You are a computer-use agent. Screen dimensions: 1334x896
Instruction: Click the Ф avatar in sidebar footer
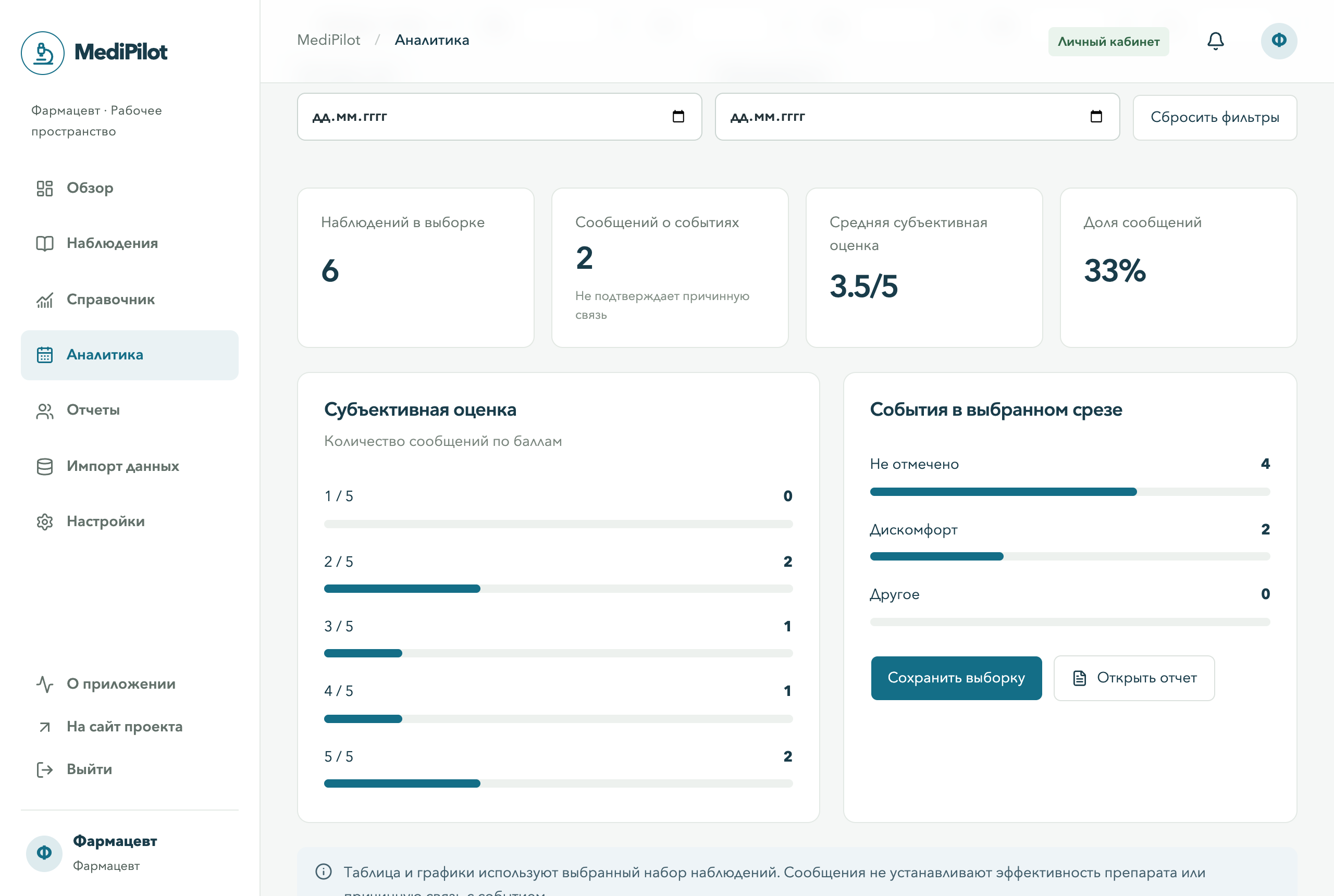click(44, 853)
